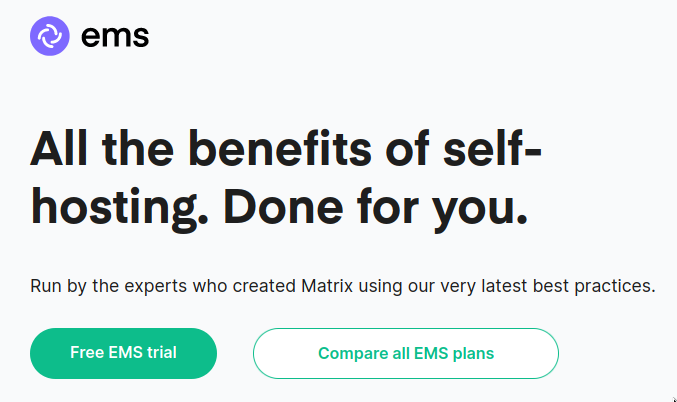Click the word 'self-' in the headline
This screenshot has width=677, height=402.
point(492,149)
